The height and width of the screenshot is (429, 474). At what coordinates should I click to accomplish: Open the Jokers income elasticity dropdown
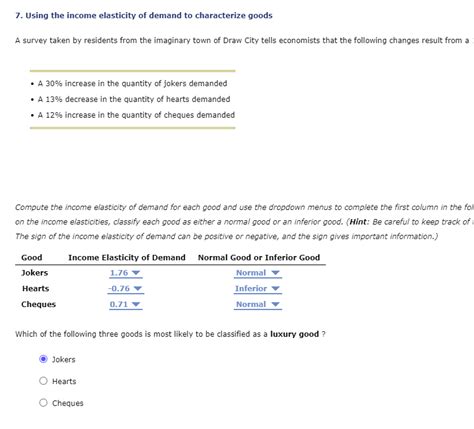pyautogui.click(x=126, y=273)
